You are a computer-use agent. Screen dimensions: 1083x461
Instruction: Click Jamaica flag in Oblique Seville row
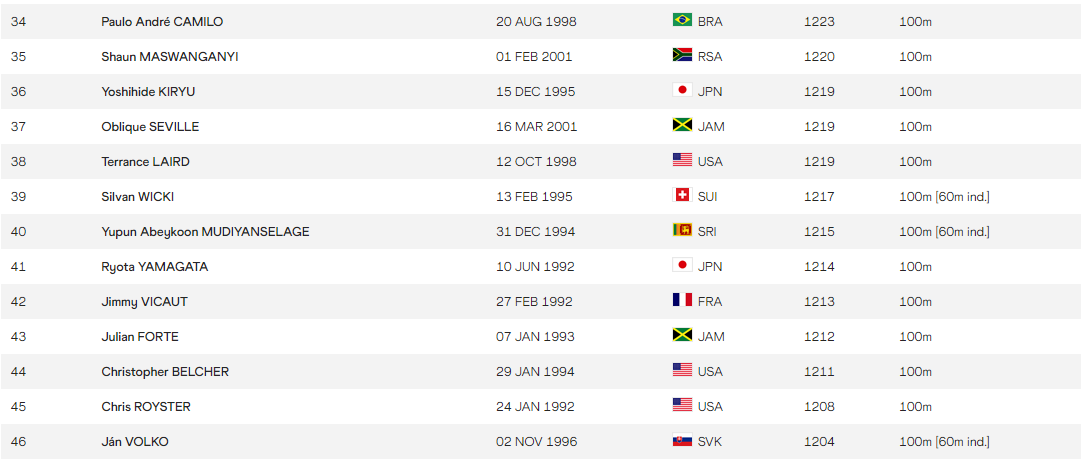(682, 125)
